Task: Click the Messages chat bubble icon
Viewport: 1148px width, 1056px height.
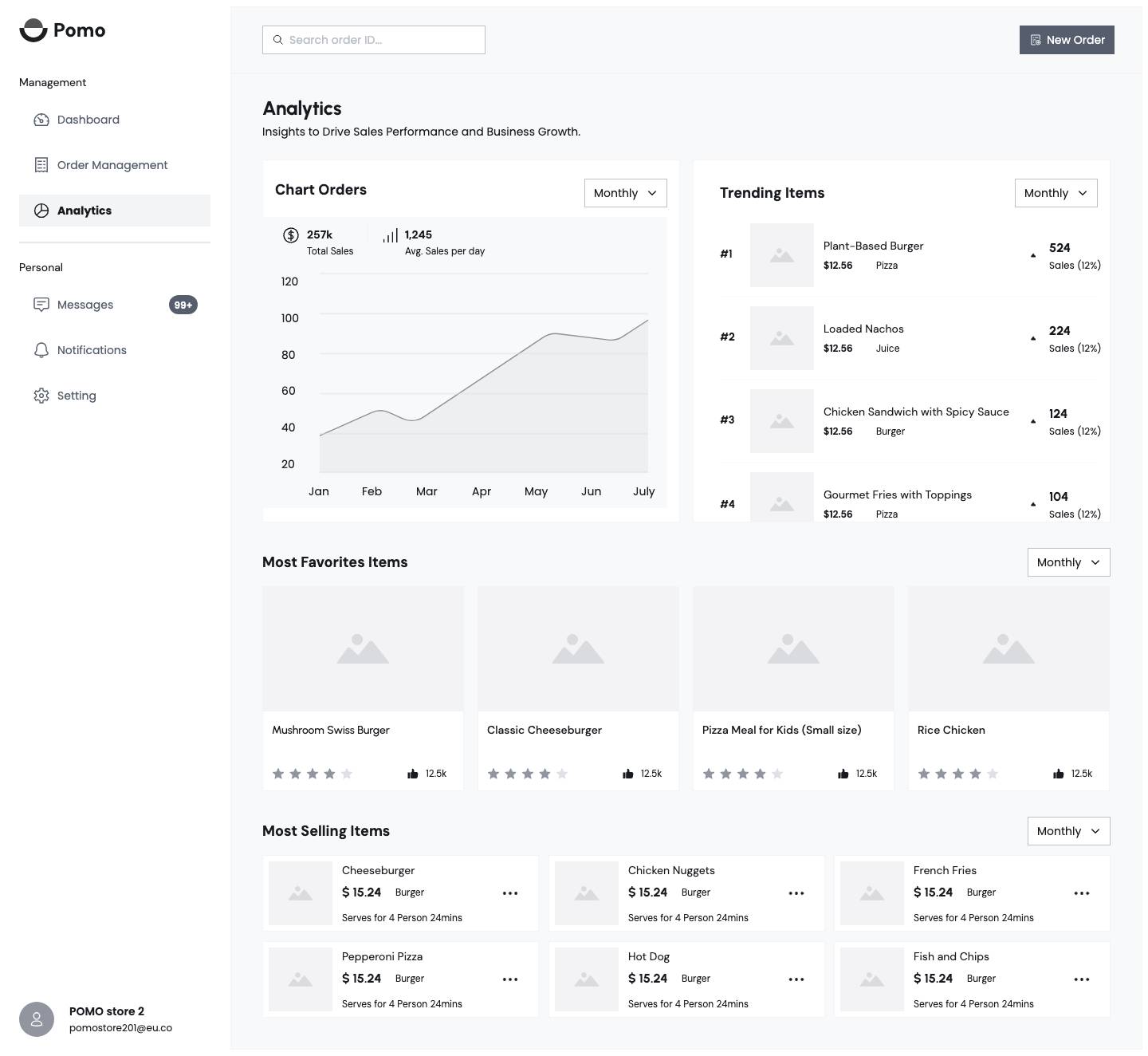Action: click(41, 305)
